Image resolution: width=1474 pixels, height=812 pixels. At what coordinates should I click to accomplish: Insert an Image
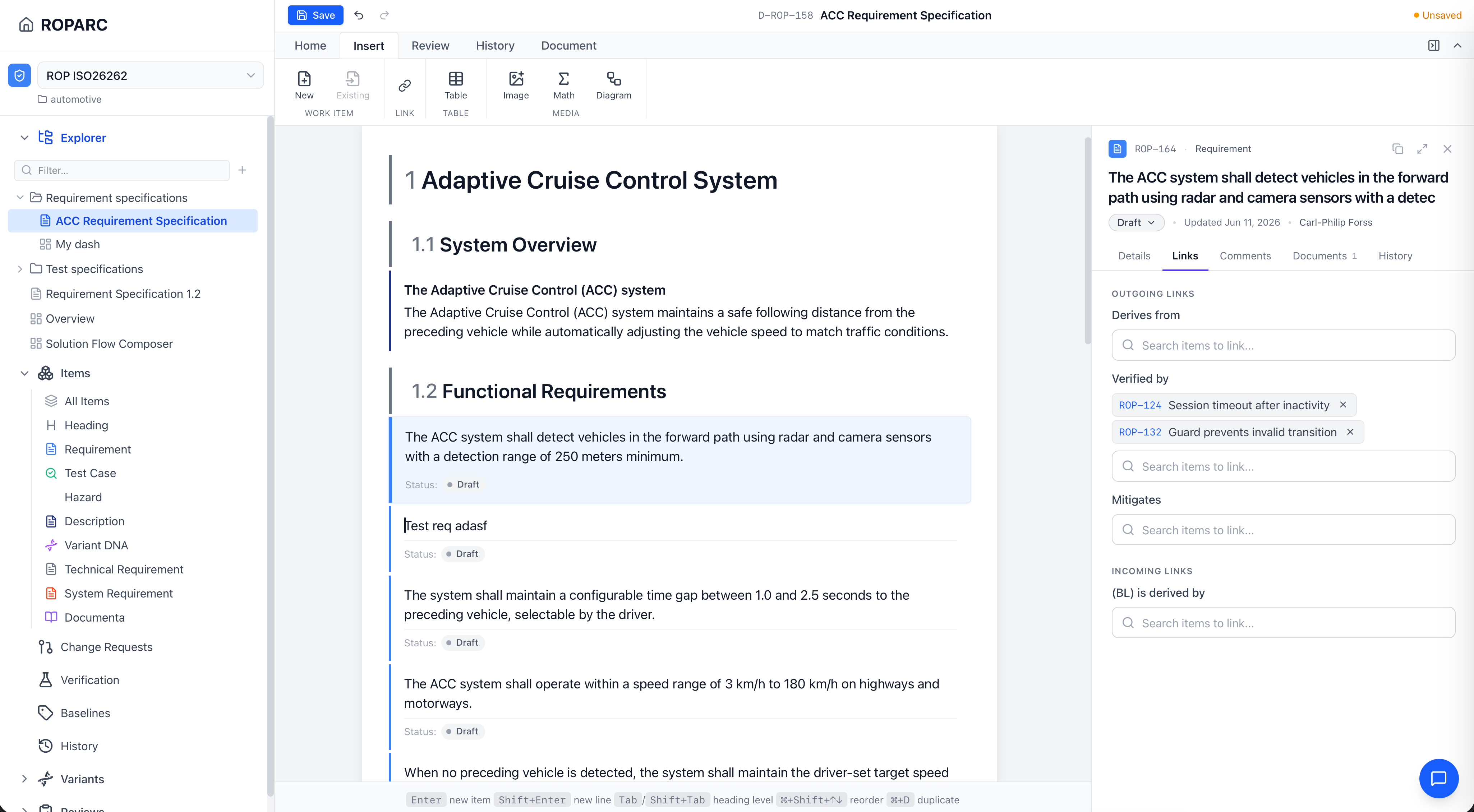[516, 85]
